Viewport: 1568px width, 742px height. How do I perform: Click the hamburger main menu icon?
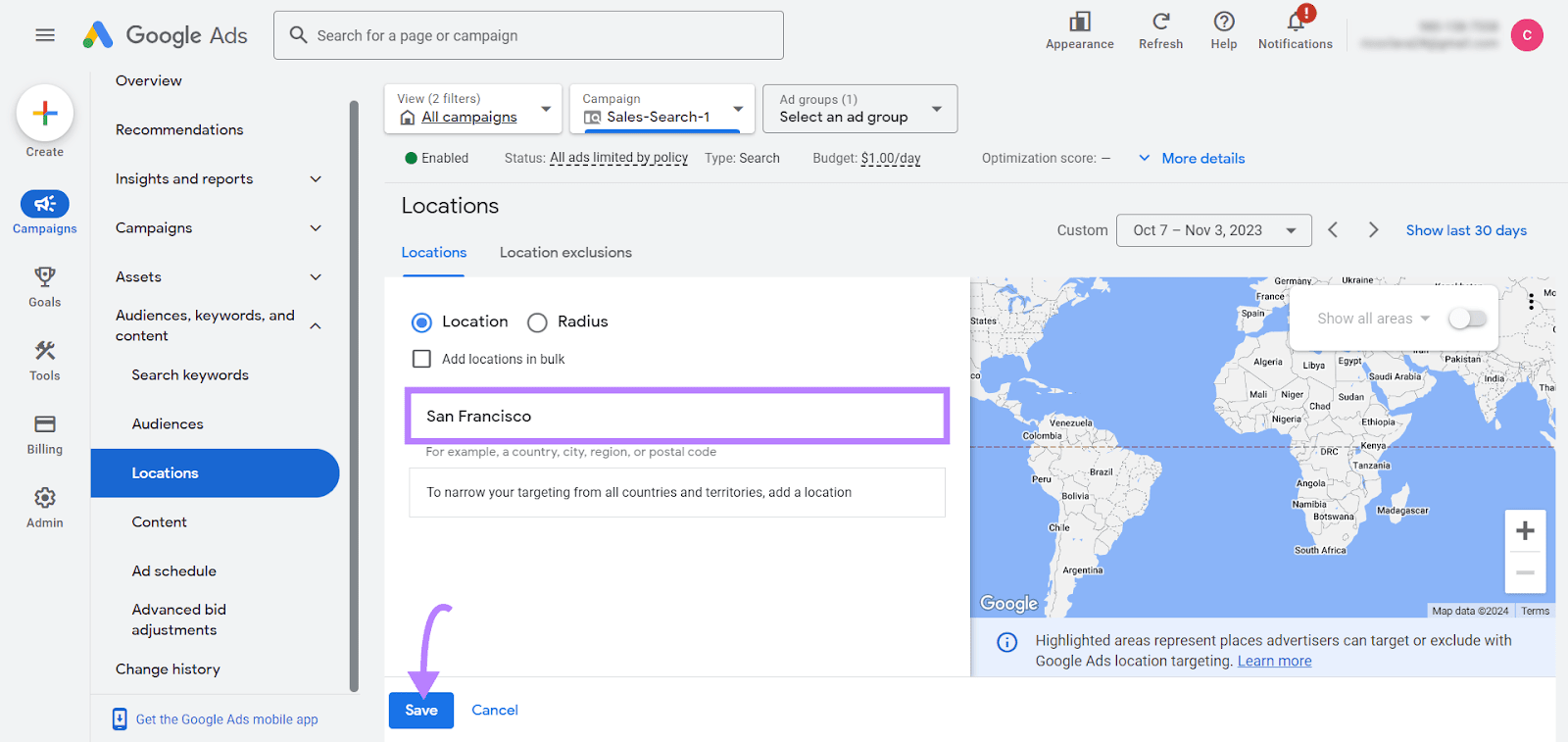pos(45,35)
